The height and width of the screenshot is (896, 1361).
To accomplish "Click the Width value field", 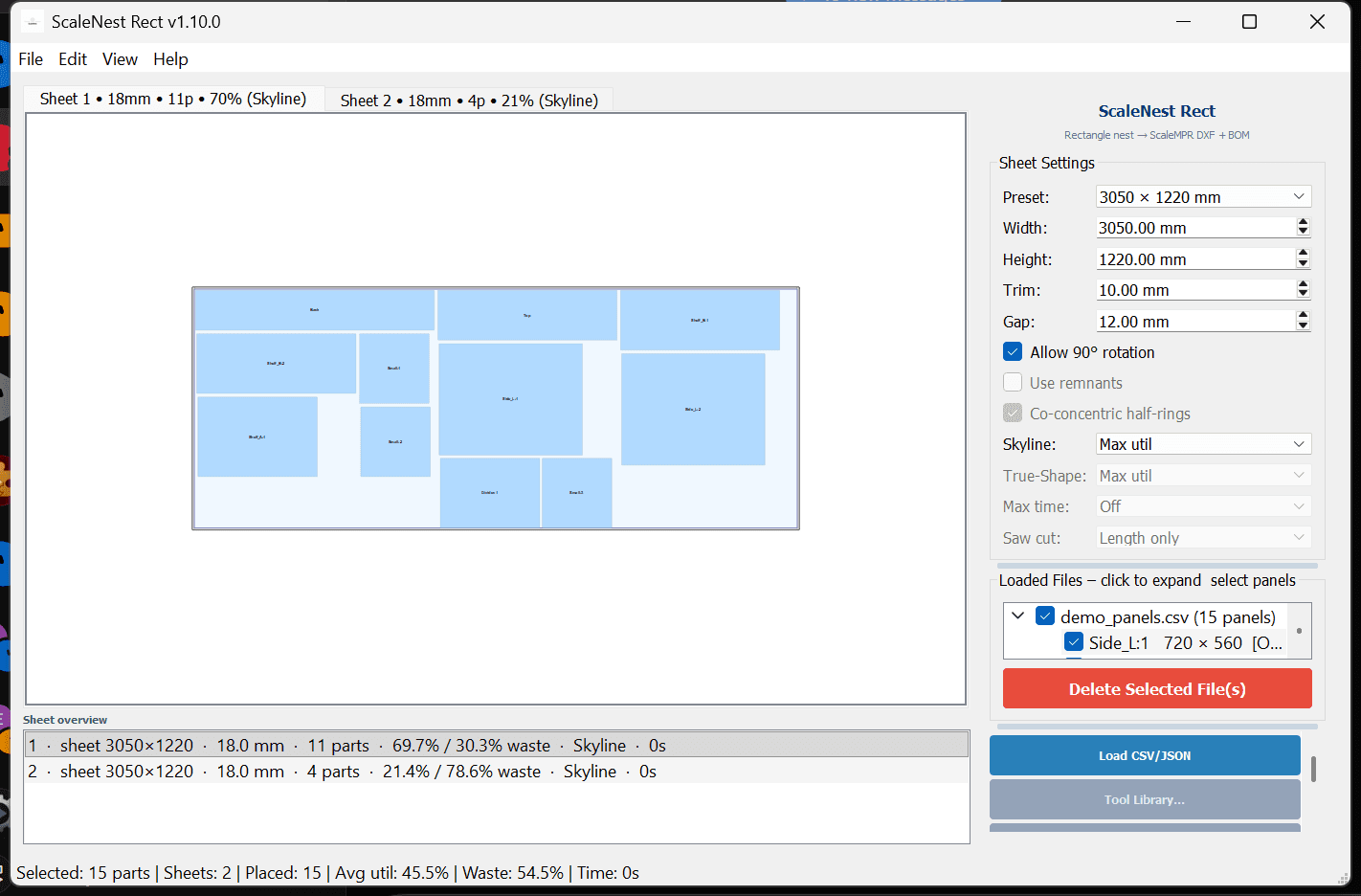I will pyautogui.click(x=1195, y=228).
